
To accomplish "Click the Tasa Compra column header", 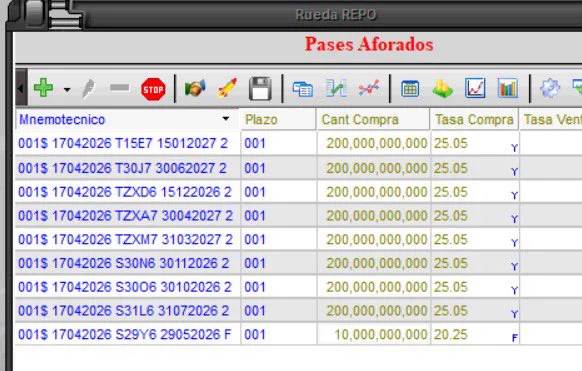I will [x=474, y=119].
